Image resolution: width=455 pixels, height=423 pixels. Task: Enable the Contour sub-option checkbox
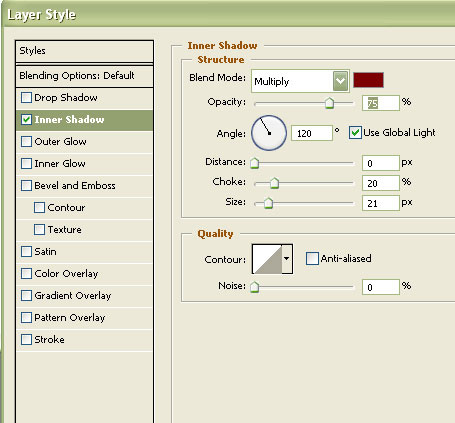pyautogui.click(x=39, y=208)
